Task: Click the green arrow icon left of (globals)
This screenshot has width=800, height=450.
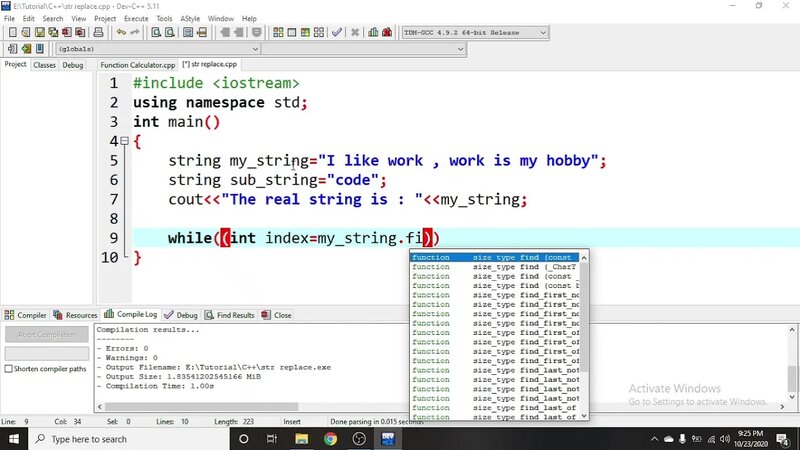Action: coord(26,49)
